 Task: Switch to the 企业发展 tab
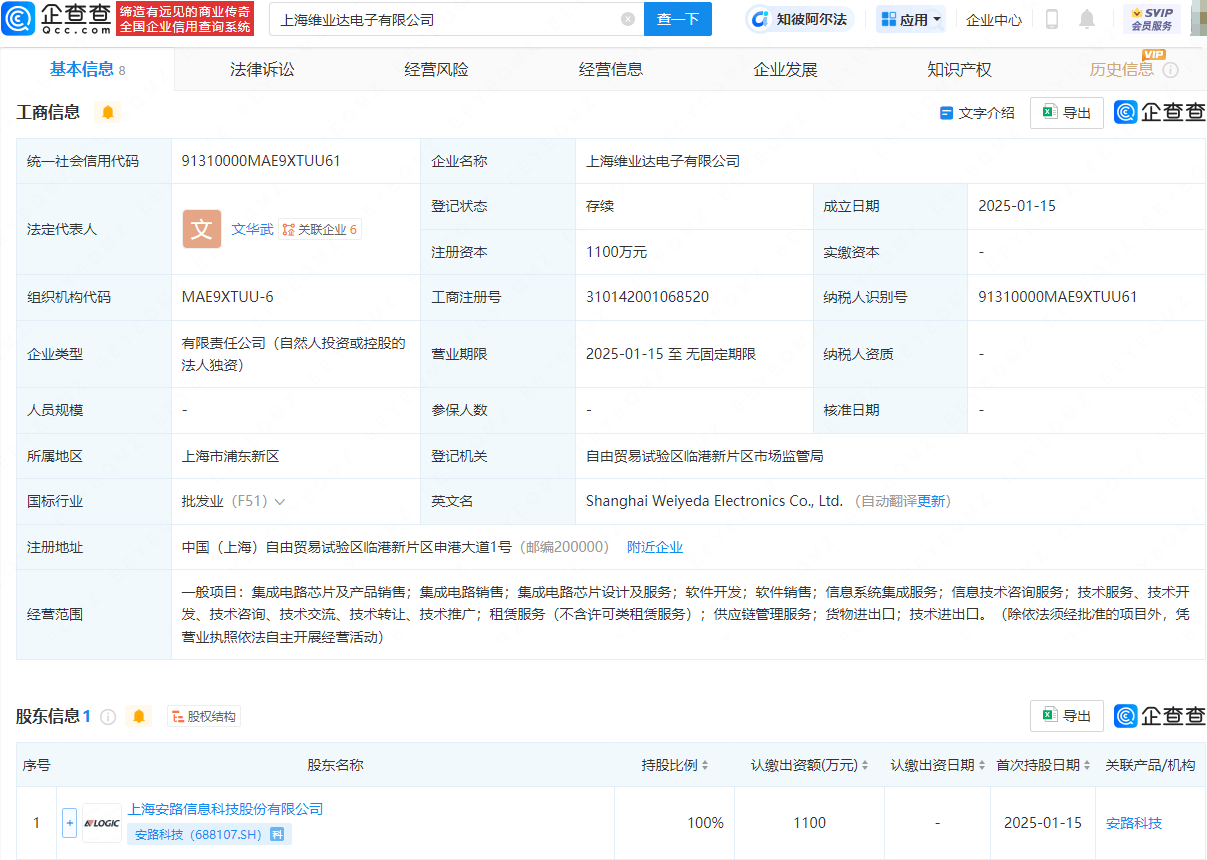785,69
